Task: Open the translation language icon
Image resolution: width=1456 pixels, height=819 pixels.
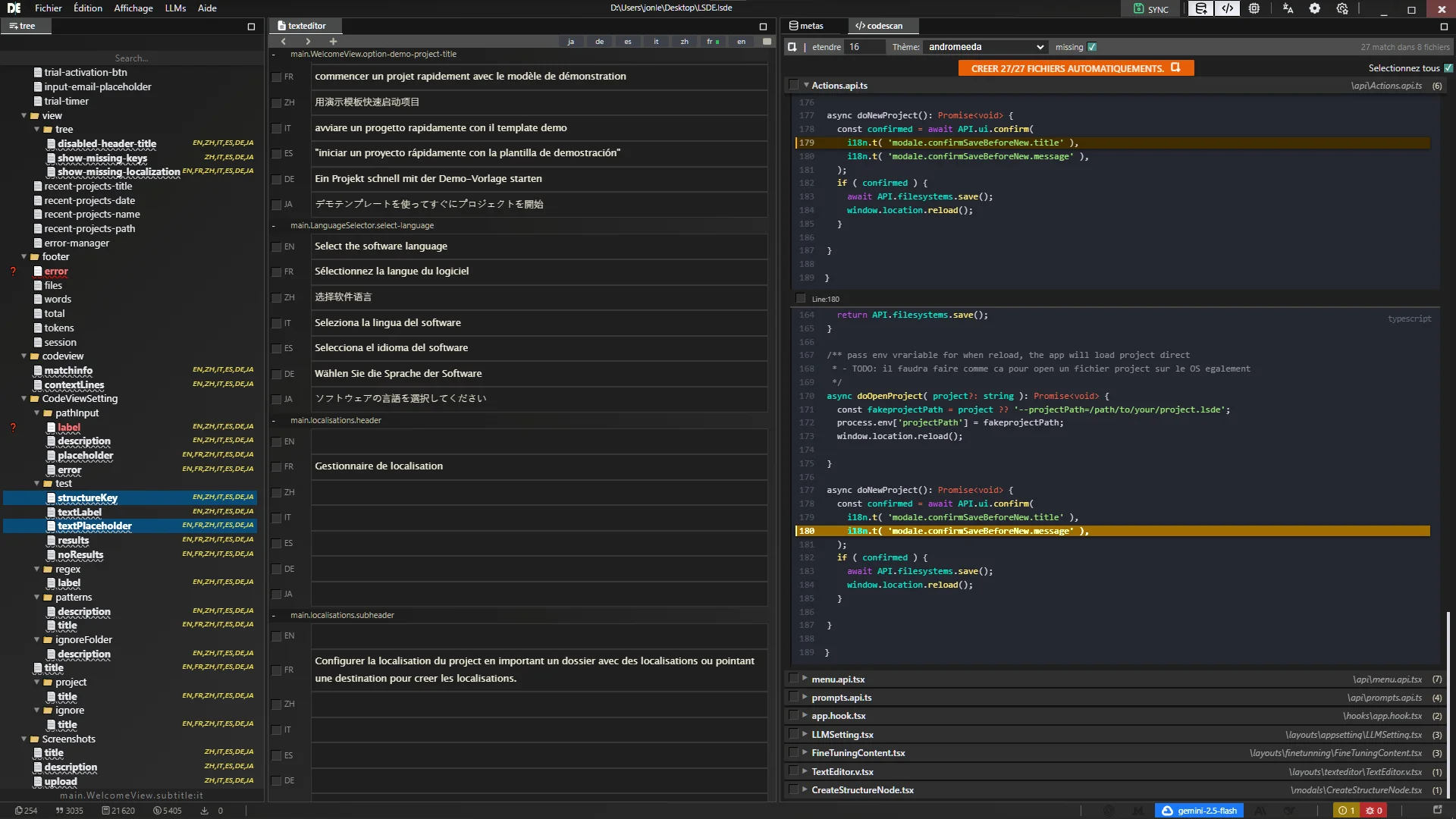Action: [1288, 9]
